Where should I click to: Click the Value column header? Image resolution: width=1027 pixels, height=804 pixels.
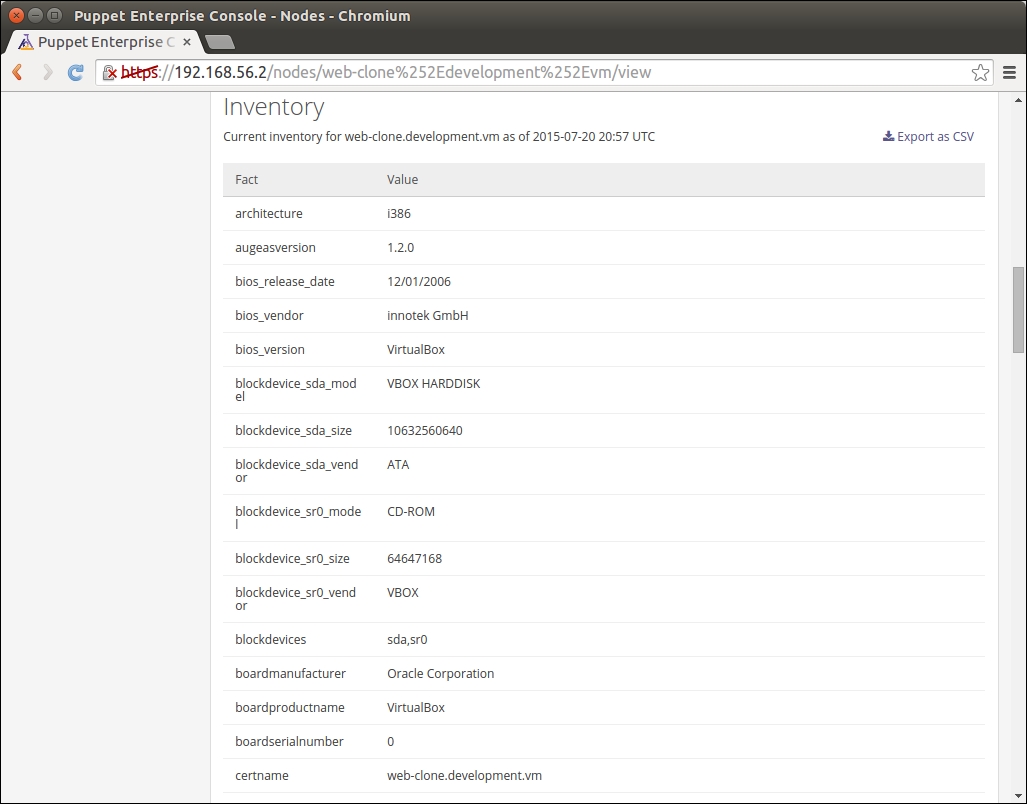coord(402,180)
